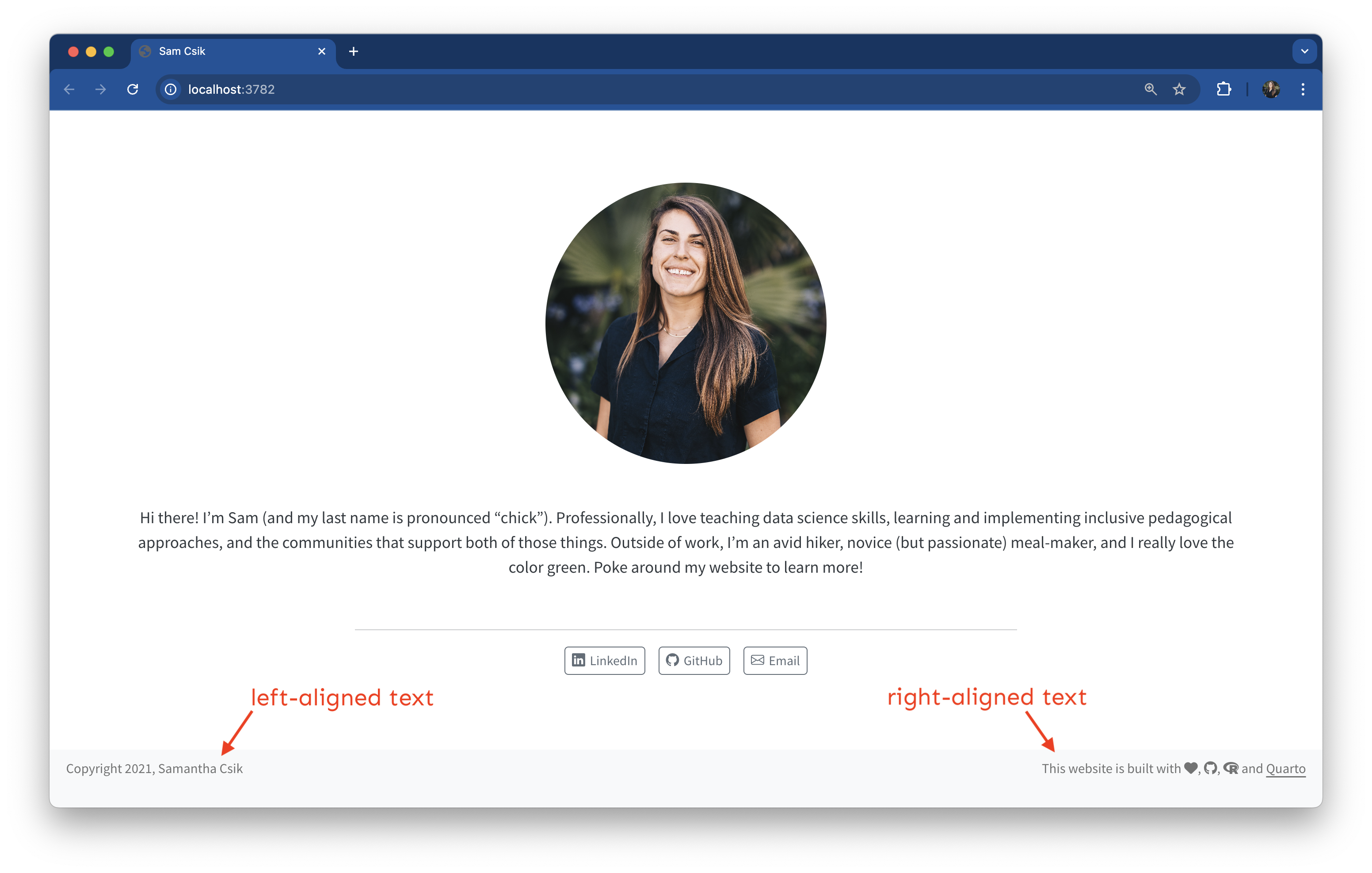The height and width of the screenshot is (873, 1372).
Task: Click the Email button
Action: tap(775, 660)
